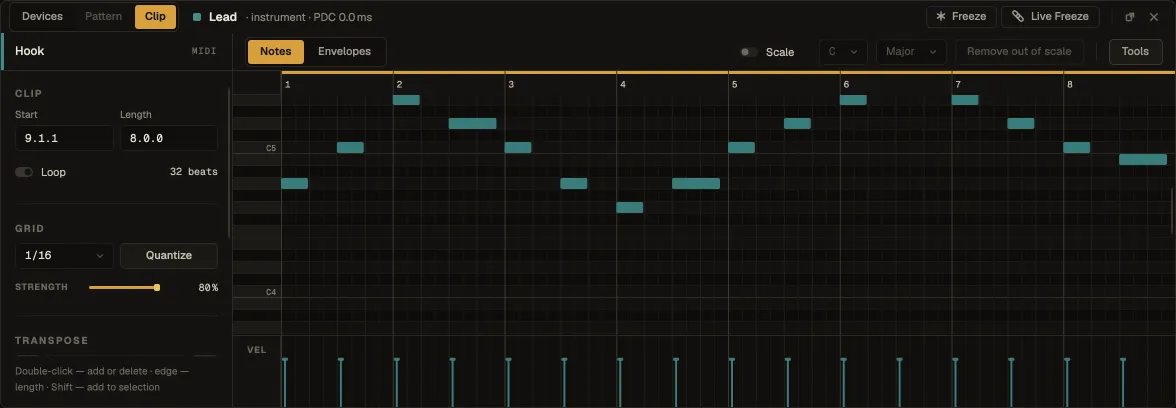Click the Quantize button
Viewport: 1176px width, 408px height.
(x=169, y=255)
